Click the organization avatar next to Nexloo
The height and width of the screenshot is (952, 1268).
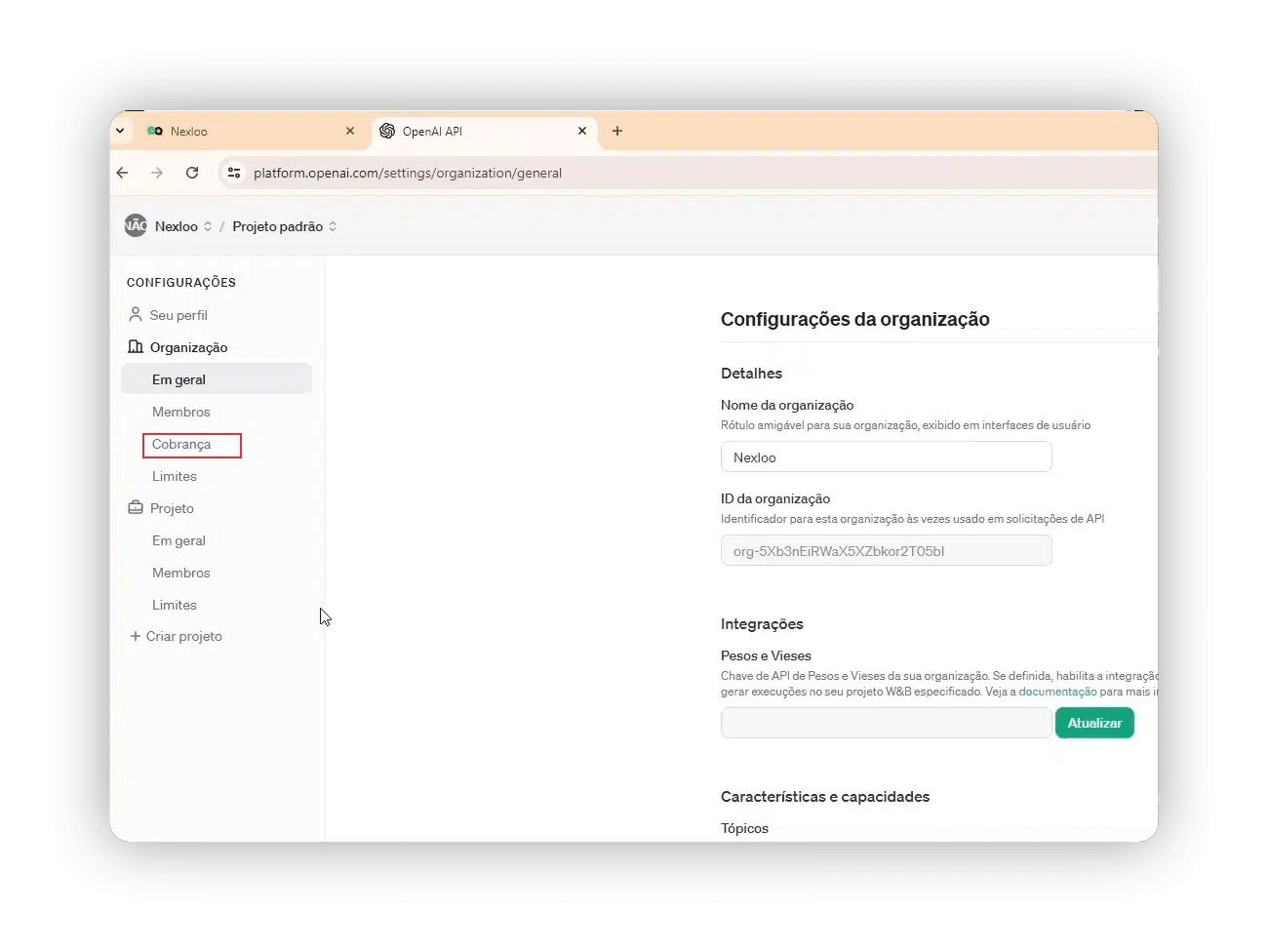pos(136,225)
